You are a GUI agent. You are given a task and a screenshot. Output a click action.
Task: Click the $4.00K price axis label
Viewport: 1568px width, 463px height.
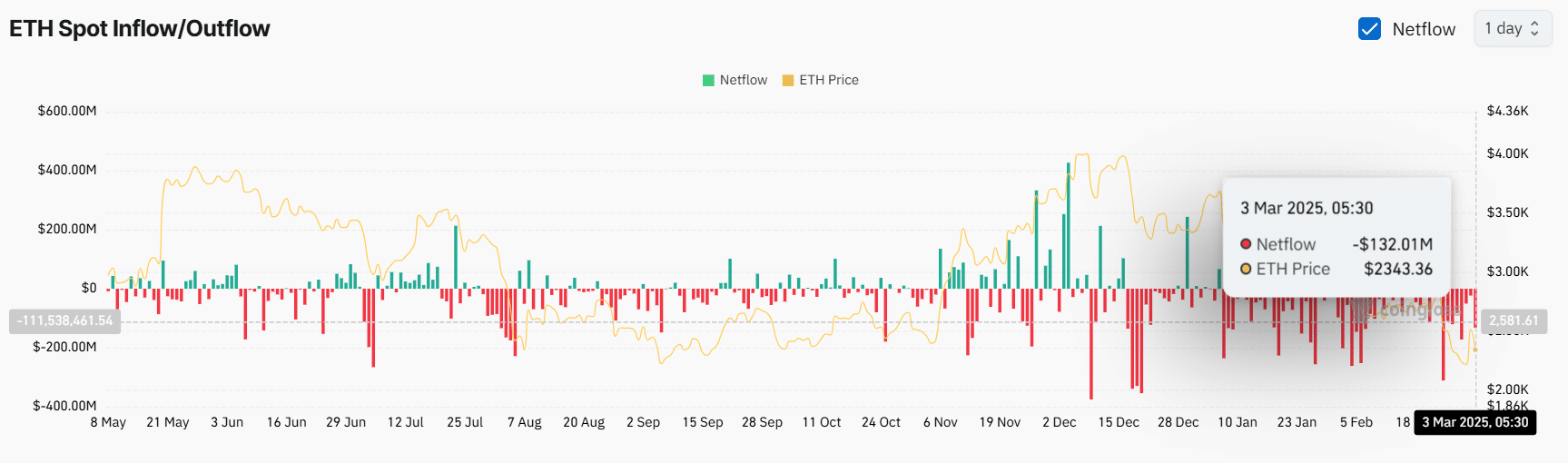[1508, 153]
